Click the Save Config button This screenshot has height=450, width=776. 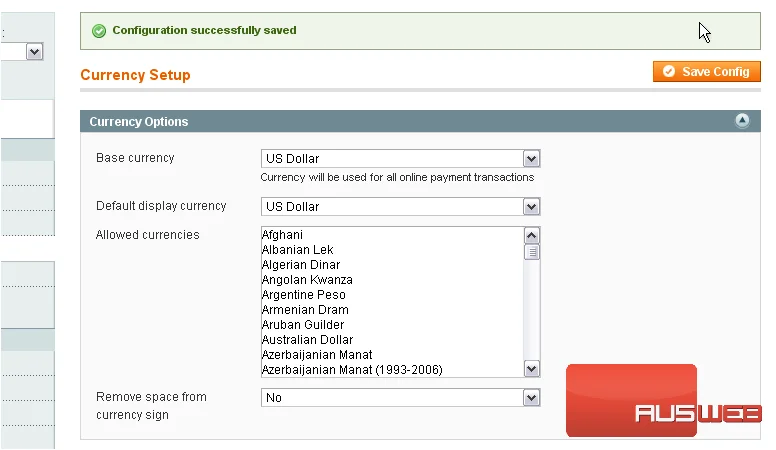tap(706, 72)
